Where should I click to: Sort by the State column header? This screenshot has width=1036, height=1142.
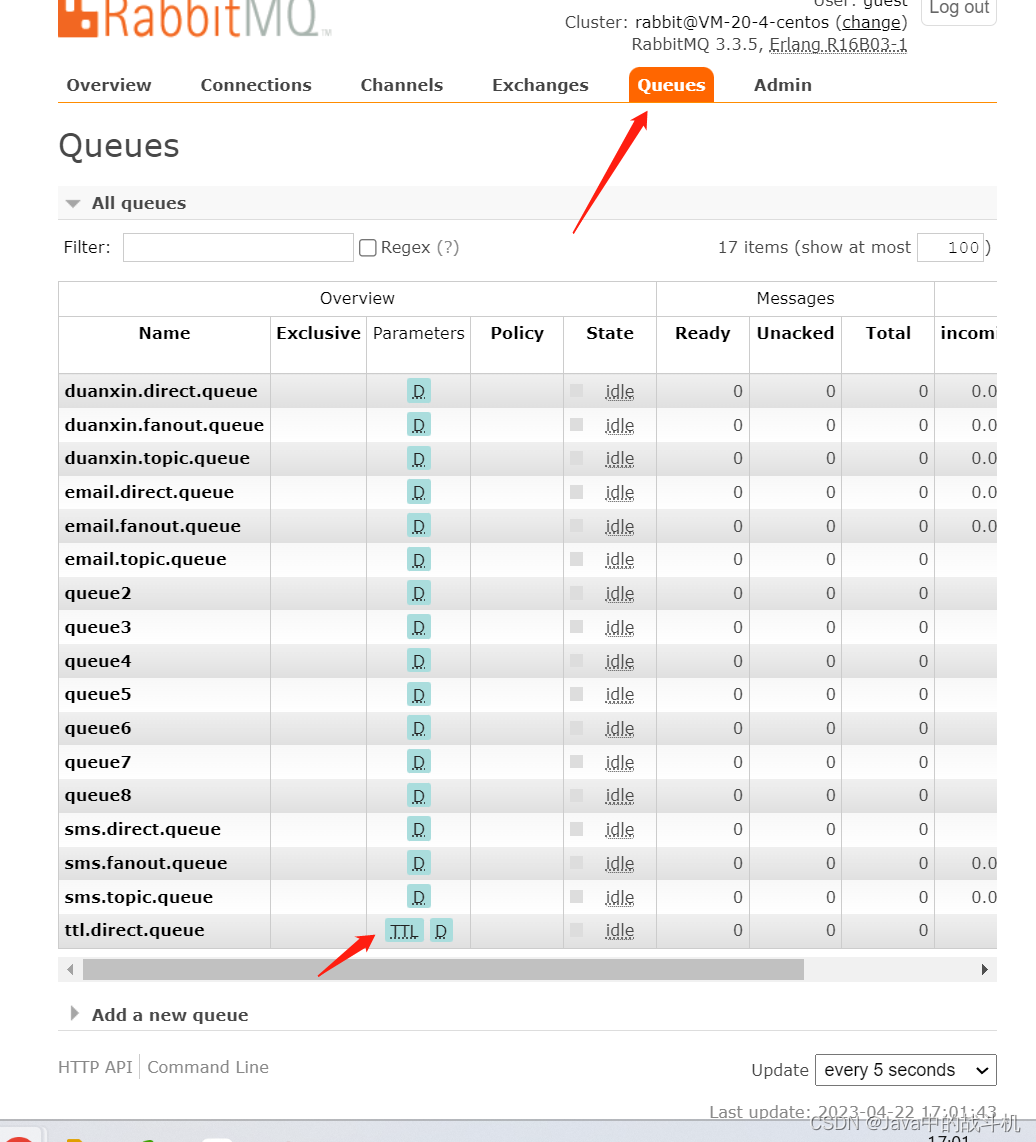click(x=610, y=334)
